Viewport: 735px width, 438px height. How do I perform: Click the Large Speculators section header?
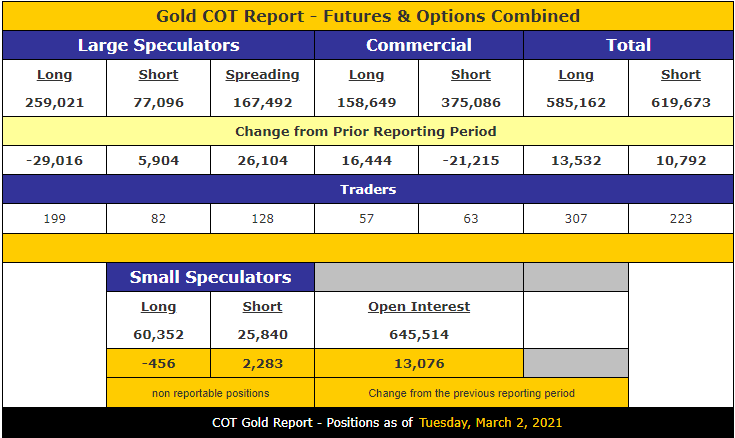158,45
